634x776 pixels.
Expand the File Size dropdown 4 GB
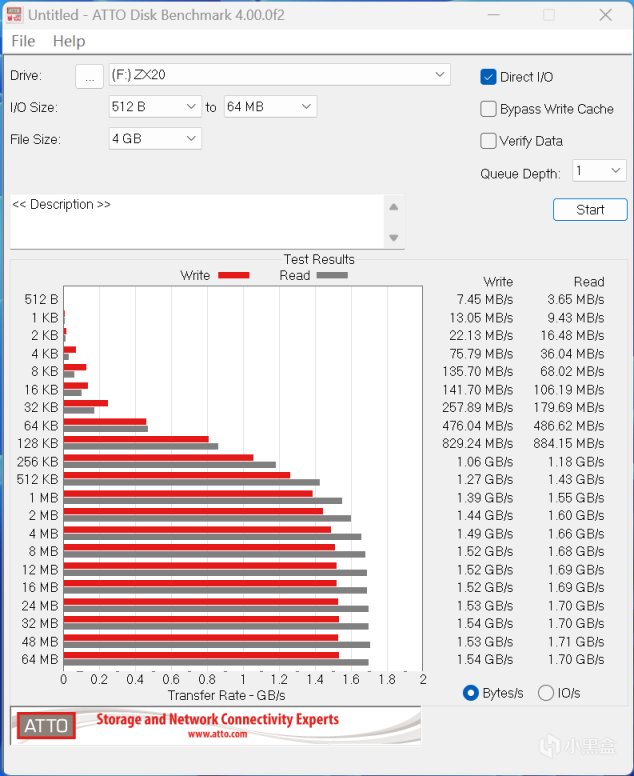155,139
